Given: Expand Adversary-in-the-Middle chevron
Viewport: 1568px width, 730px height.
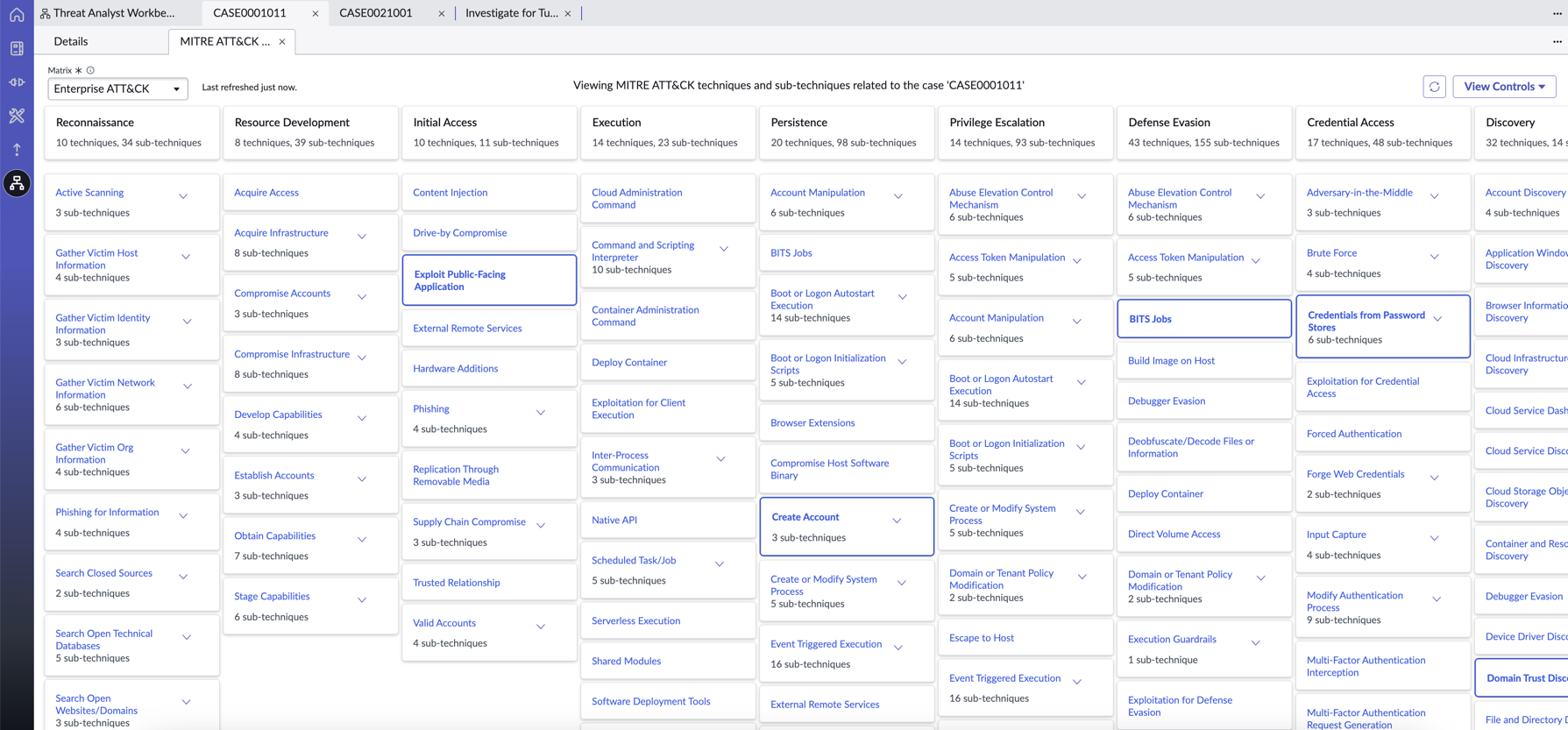Looking at the screenshot, I should tap(1435, 196).
